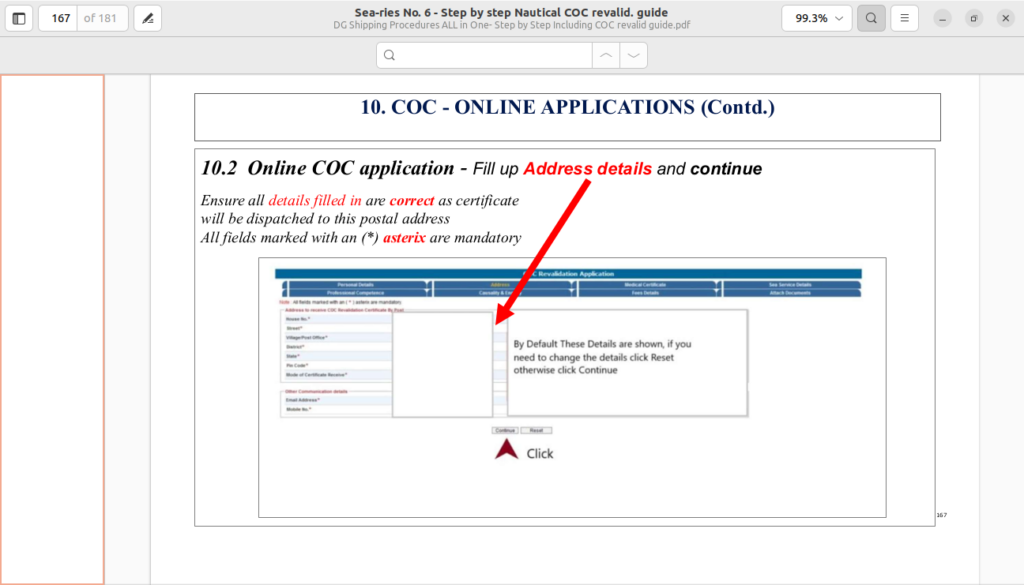Select the page thumbnail in the sidebar
Image resolution: width=1024 pixels, height=585 pixels.
tap(52, 329)
